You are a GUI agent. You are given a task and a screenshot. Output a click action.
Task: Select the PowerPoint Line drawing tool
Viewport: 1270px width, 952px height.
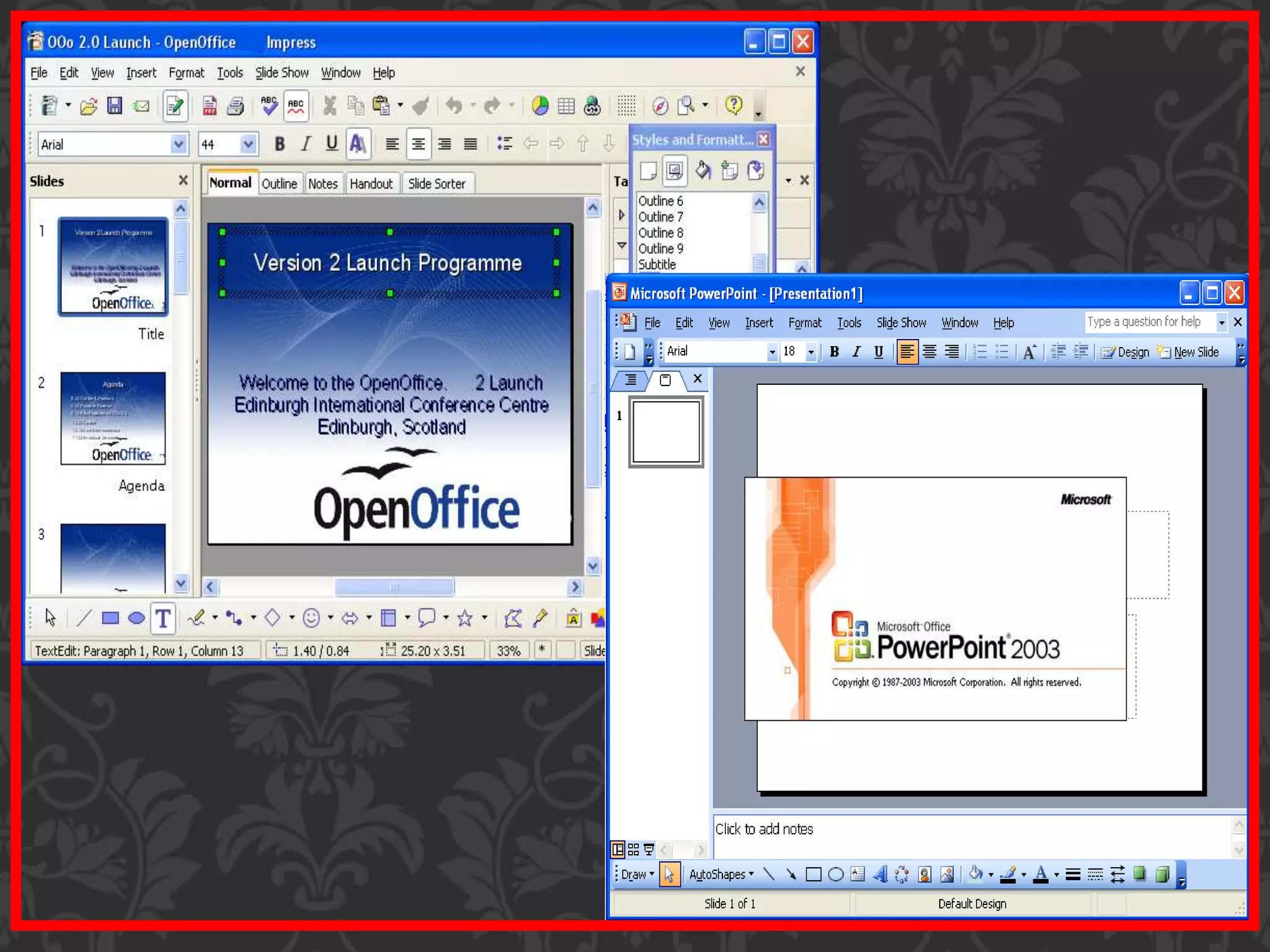tap(769, 875)
